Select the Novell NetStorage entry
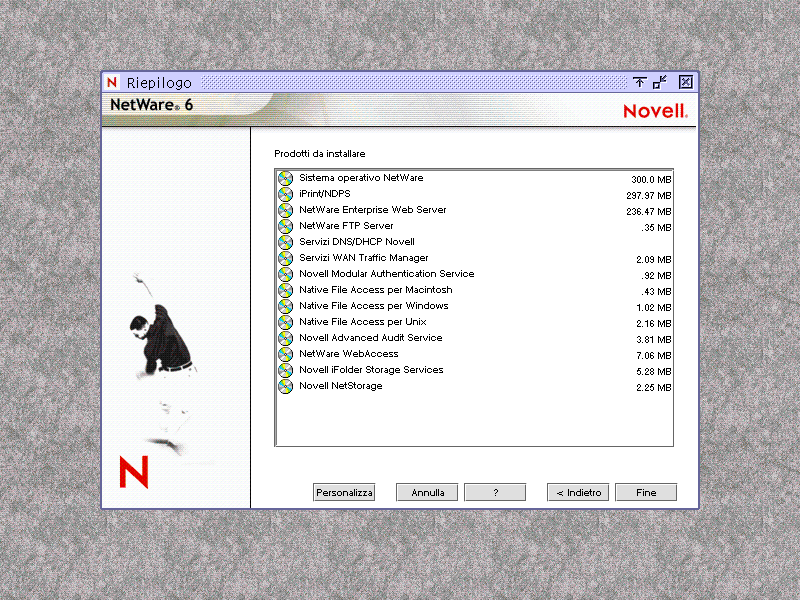This screenshot has width=800, height=600. click(x=340, y=386)
